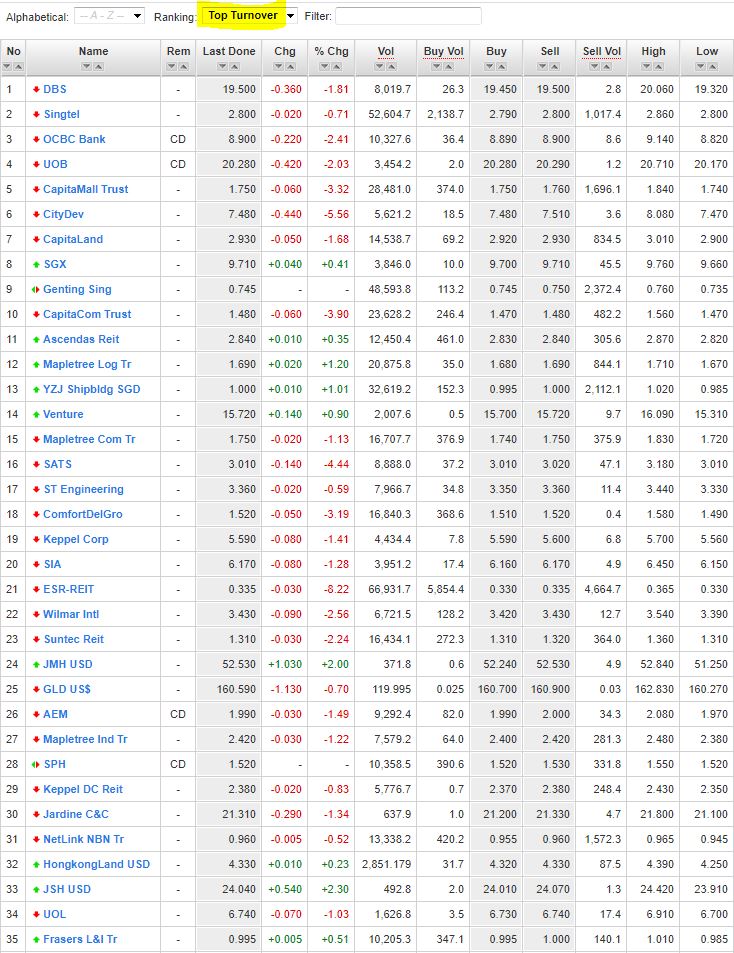Click up arrow under Chg header

290,66
